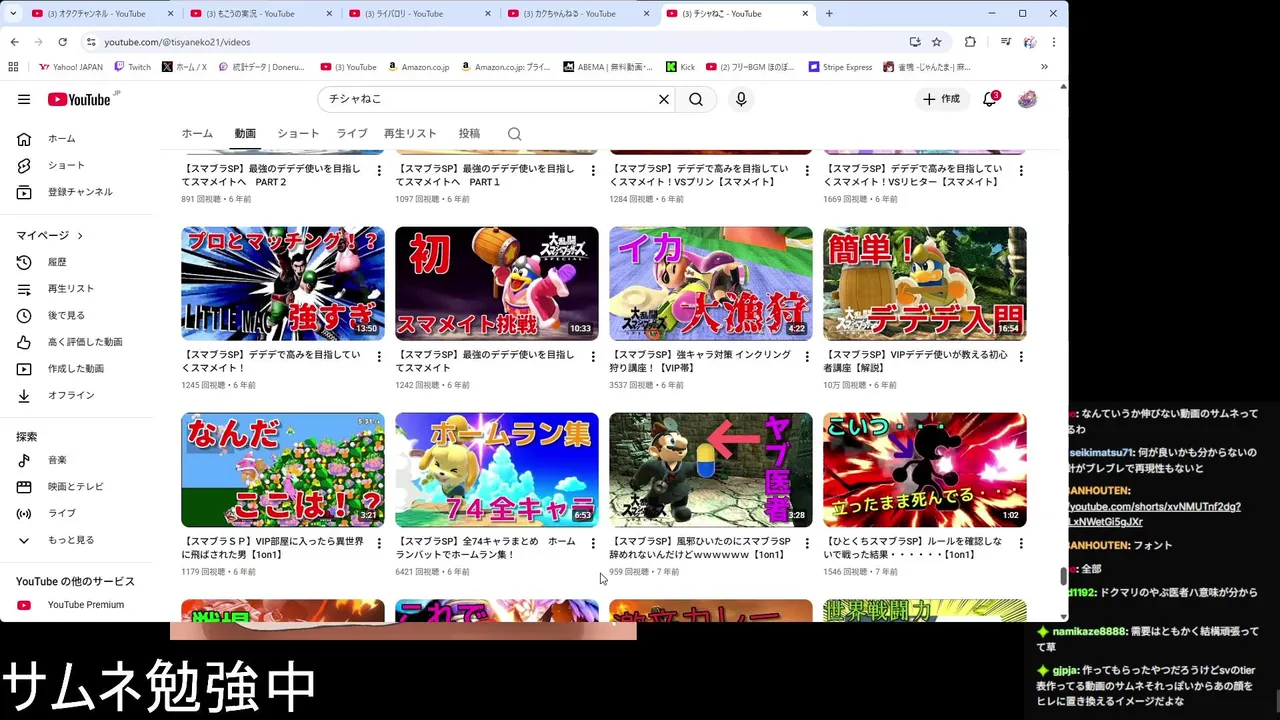Play the デデデ入門 thumbnail video
Image resolution: width=1280 pixels, height=720 pixels.
click(x=924, y=284)
